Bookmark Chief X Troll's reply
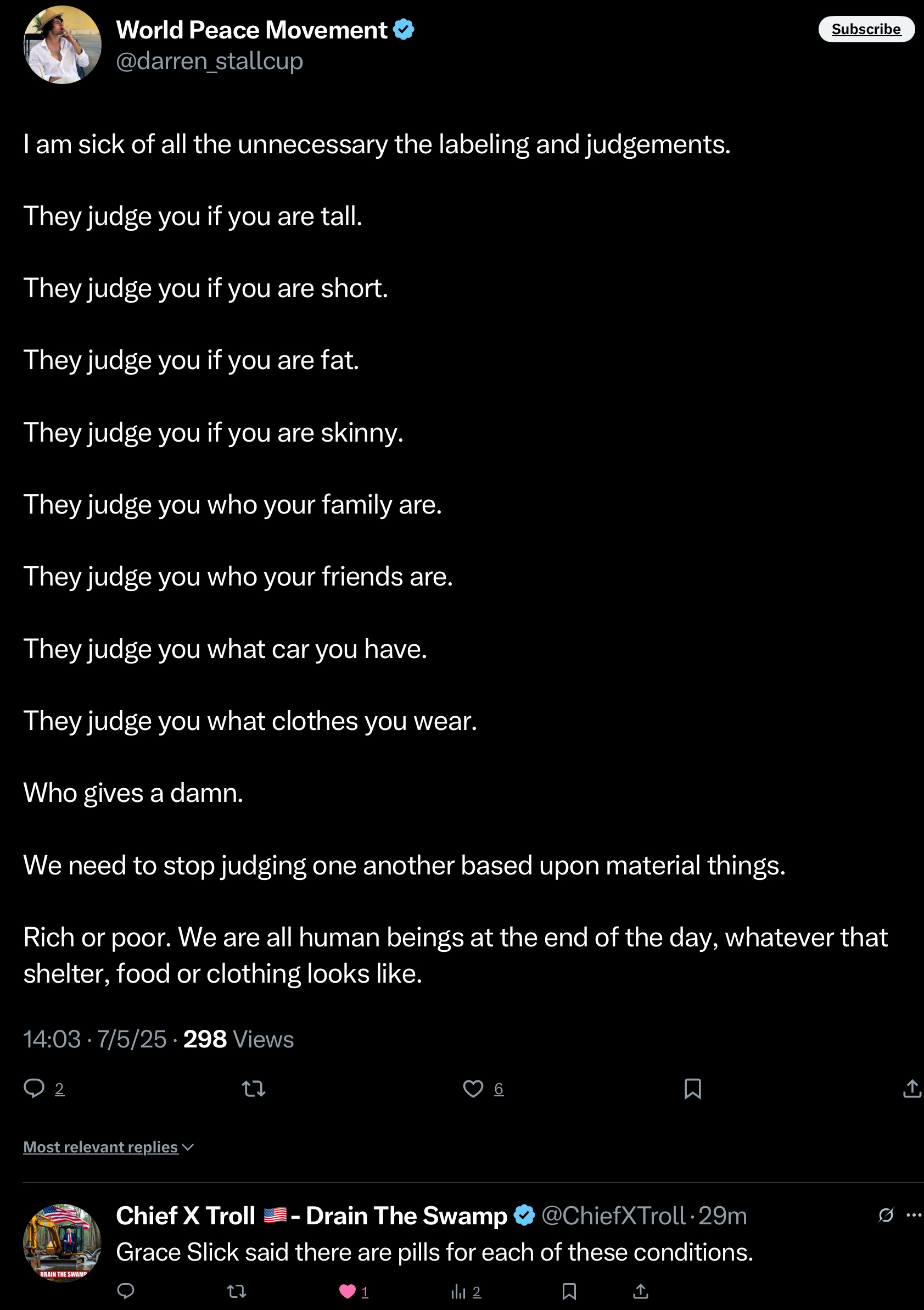 click(x=569, y=1291)
